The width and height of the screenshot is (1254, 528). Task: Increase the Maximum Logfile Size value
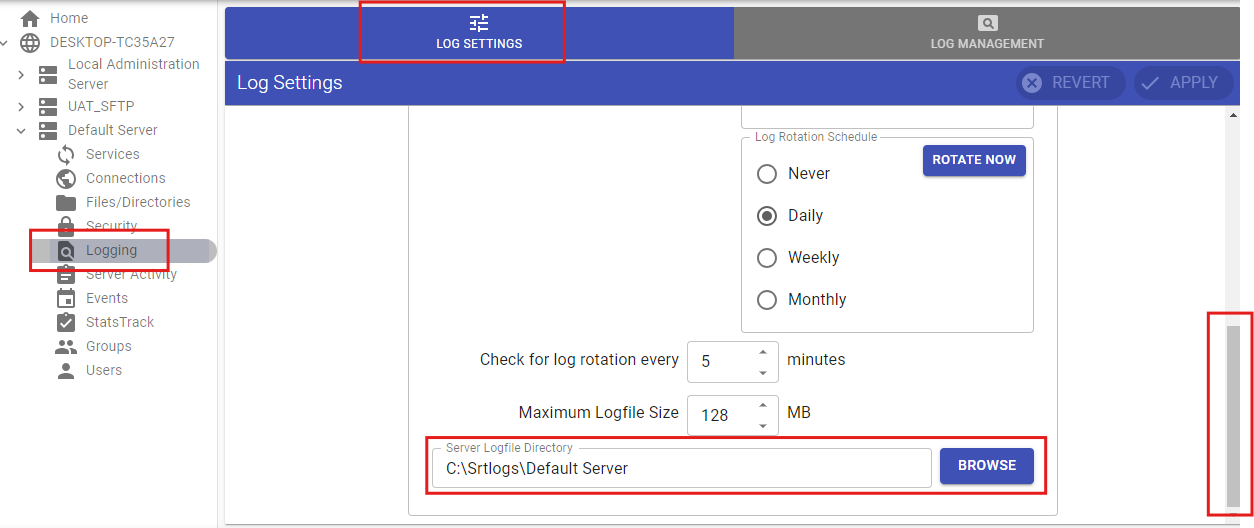[x=763, y=405]
